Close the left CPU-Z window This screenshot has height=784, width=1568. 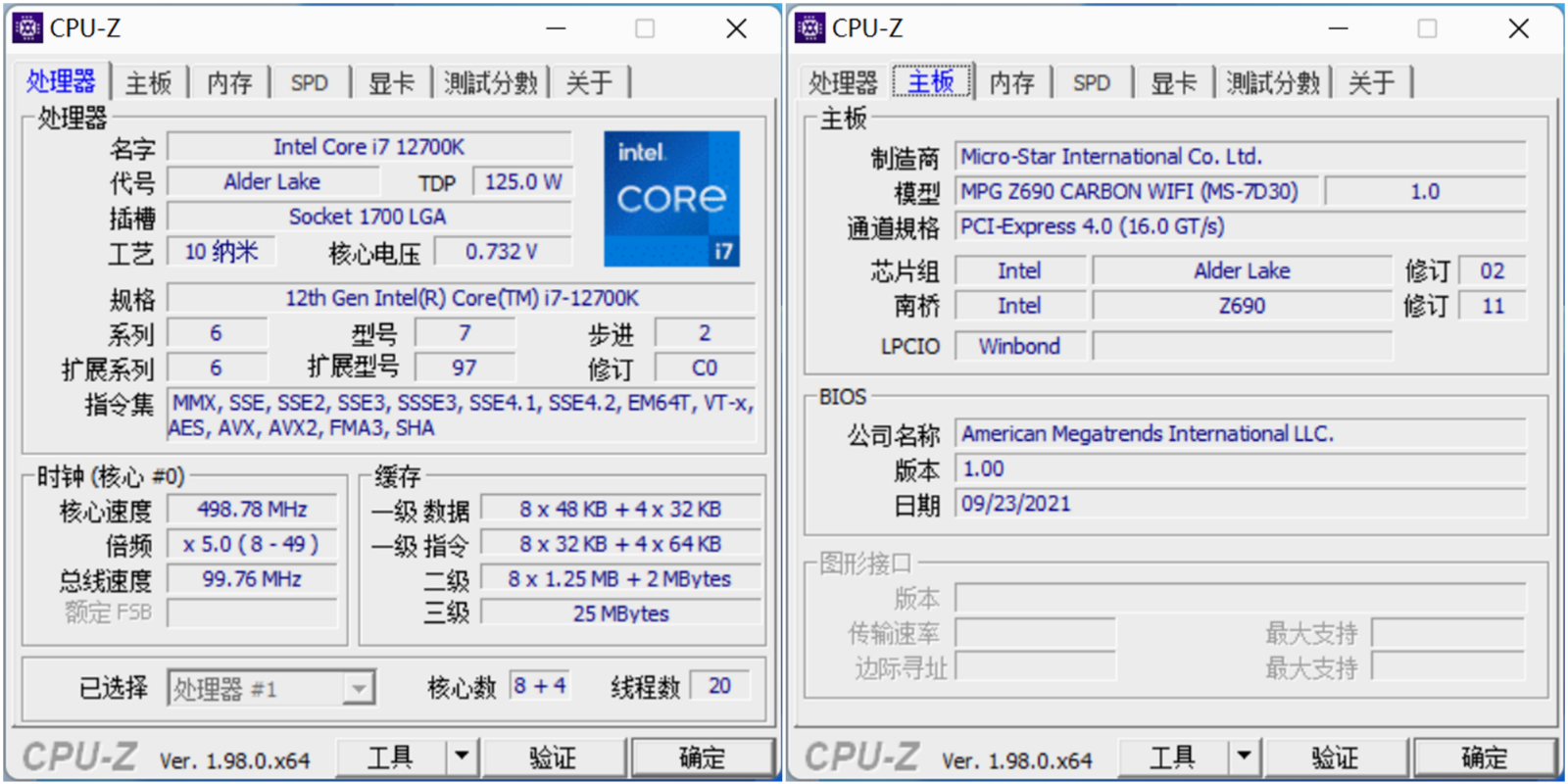[x=736, y=28]
